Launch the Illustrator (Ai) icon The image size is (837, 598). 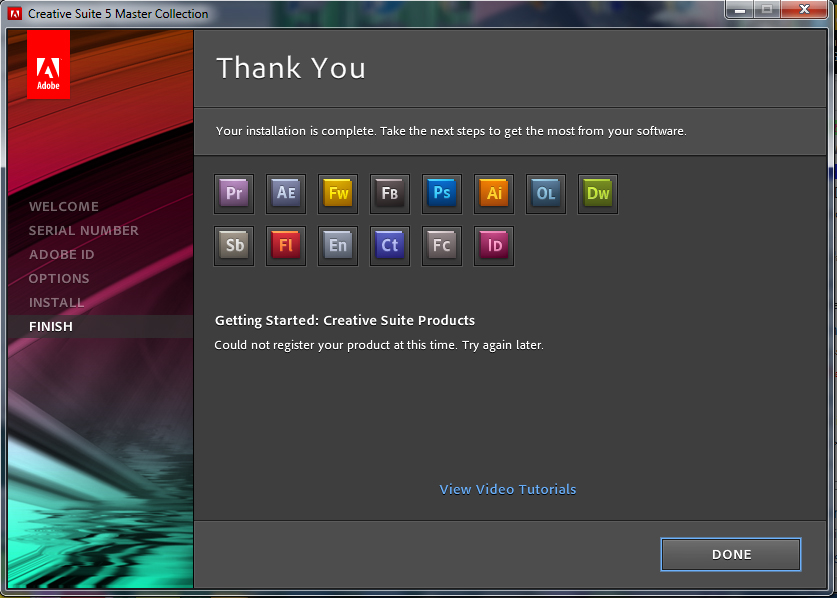pos(494,194)
